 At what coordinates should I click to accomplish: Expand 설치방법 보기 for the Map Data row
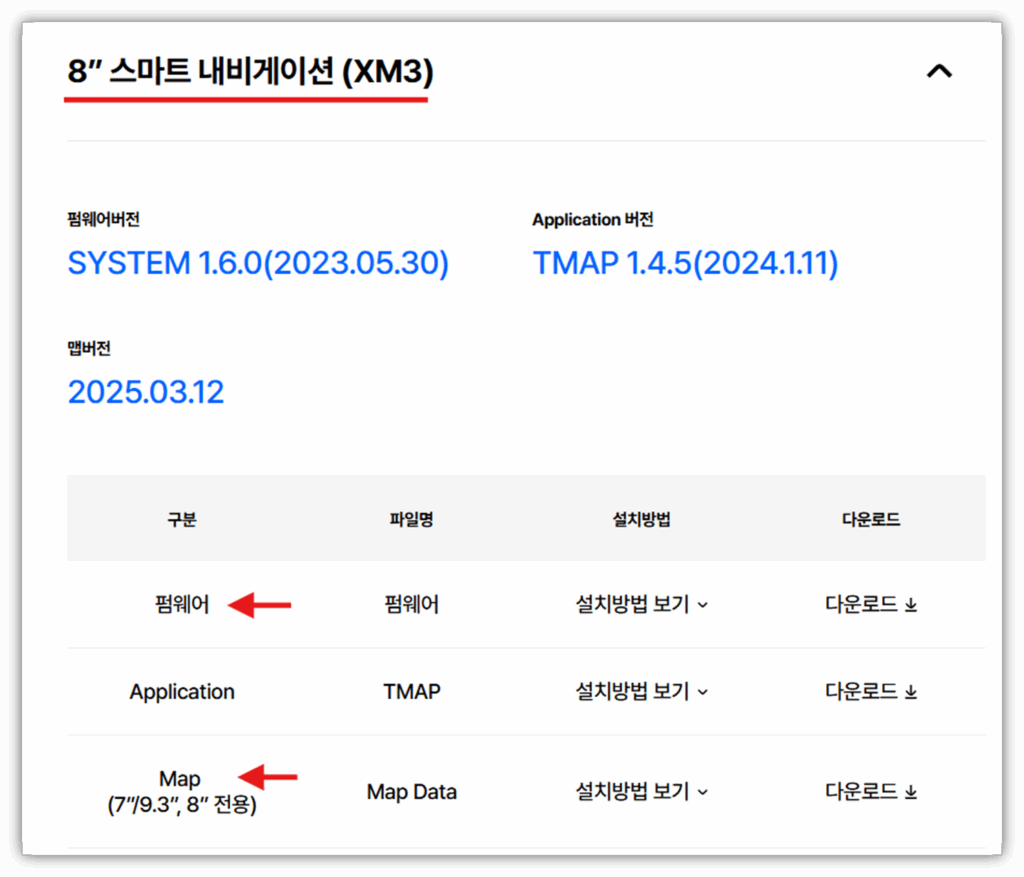(x=641, y=791)
